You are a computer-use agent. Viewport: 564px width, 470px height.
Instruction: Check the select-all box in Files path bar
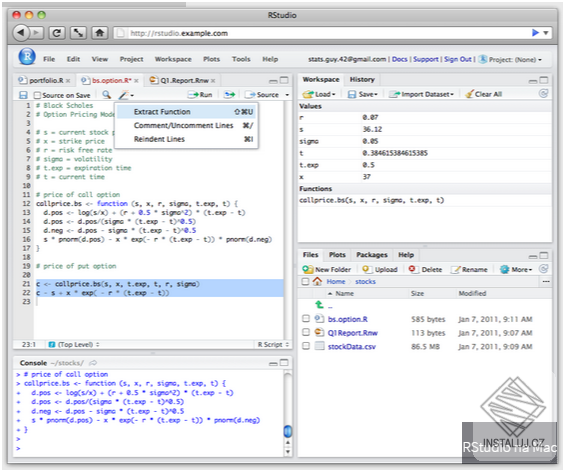305,282
